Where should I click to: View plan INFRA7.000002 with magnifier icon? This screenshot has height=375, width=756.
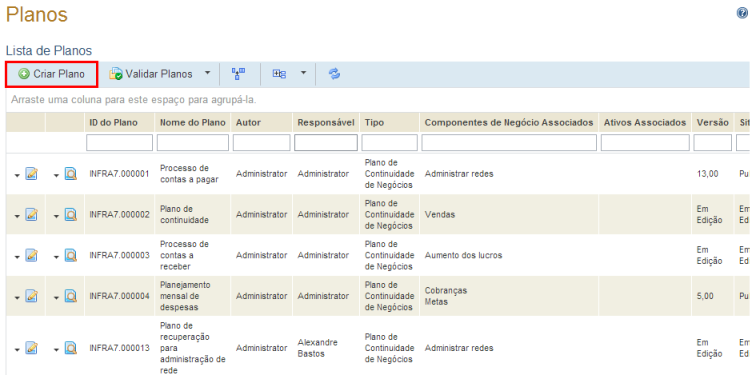click(x=71, y=214)
